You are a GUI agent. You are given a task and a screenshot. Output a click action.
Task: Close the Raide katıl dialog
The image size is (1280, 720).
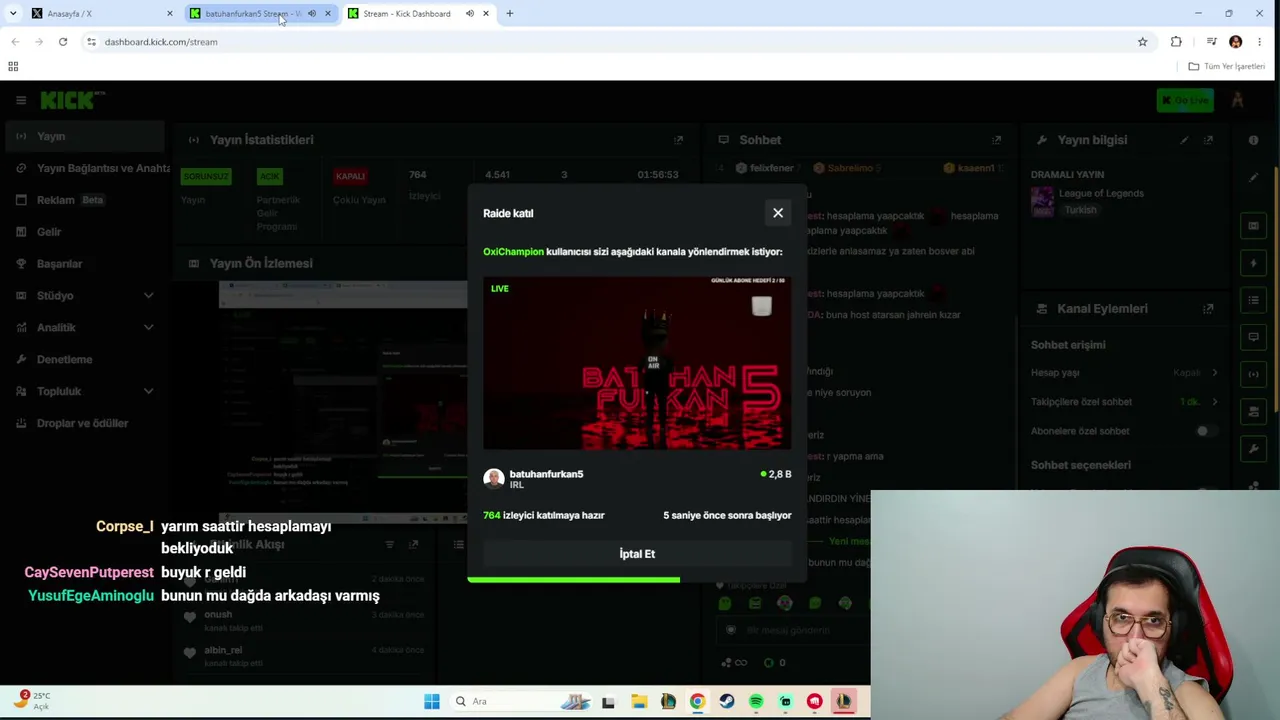click(778, 213)
